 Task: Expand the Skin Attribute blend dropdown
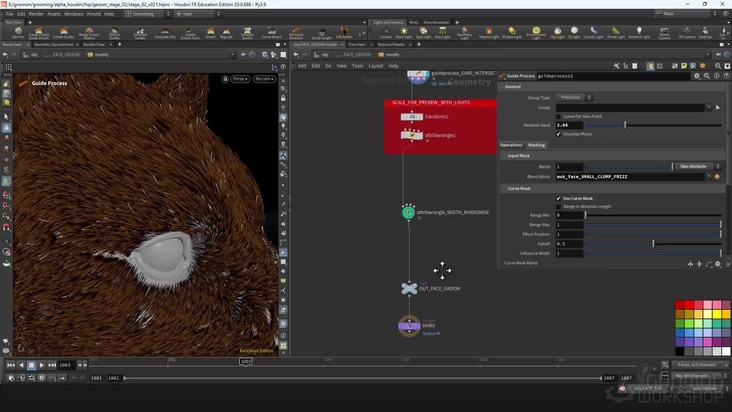697,166
